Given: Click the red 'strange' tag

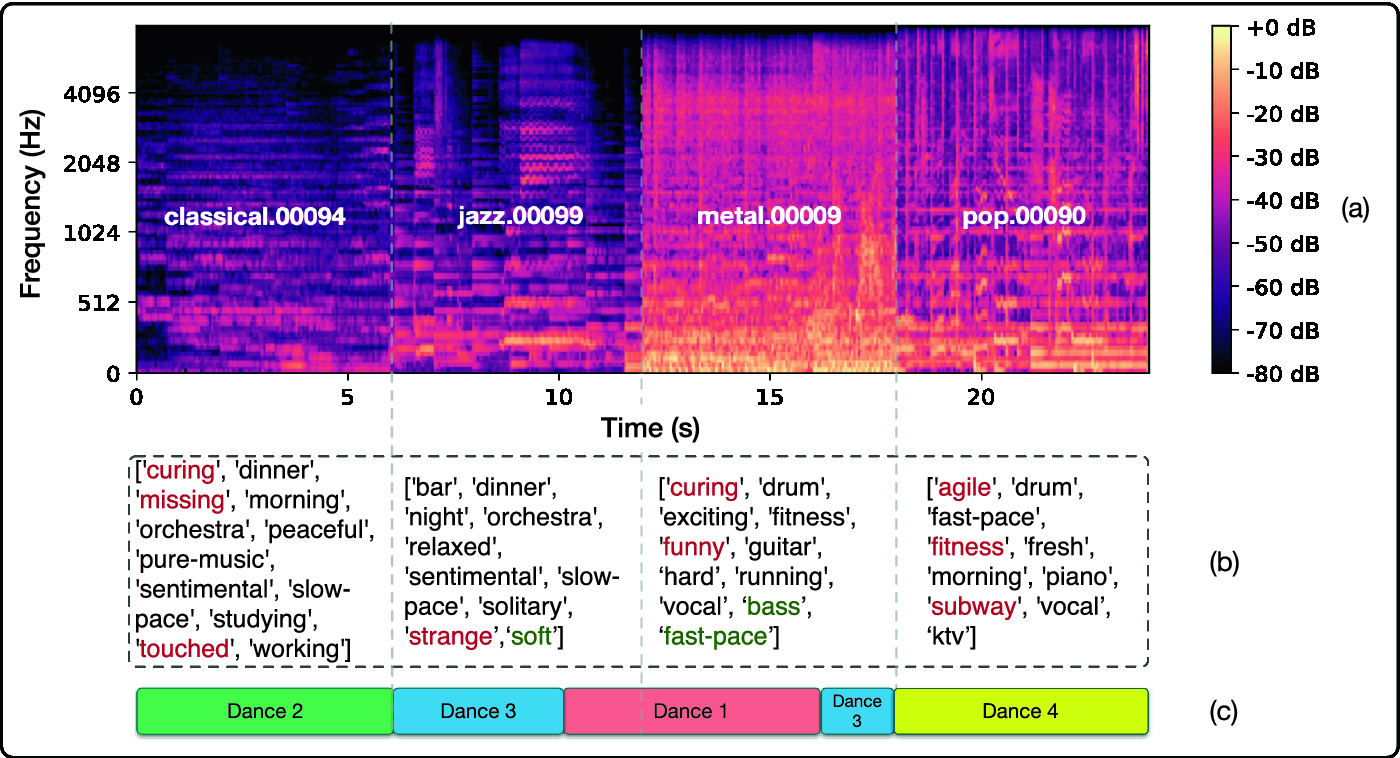Looking at the screenshot, I should [x=450, y=638].
